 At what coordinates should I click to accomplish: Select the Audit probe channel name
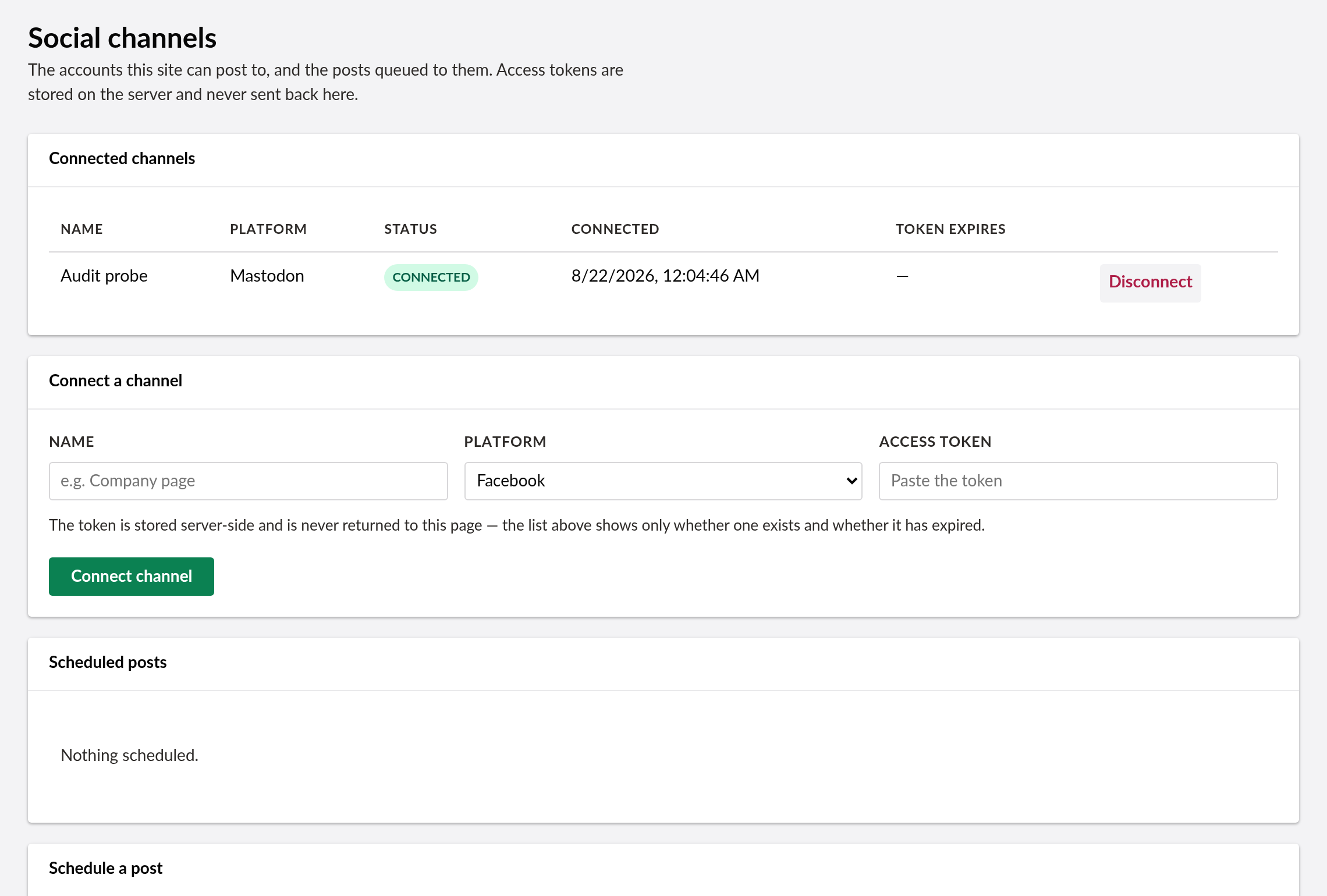tap(104, 276)
